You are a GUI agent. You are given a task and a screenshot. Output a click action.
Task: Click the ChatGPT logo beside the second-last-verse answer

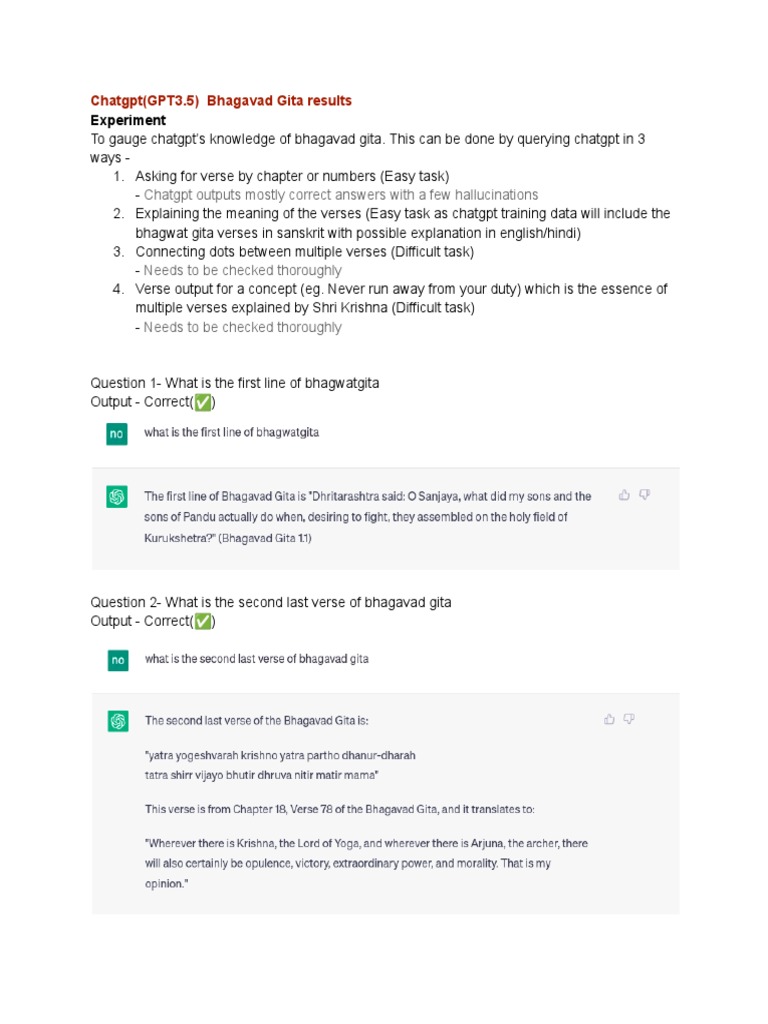117,721
